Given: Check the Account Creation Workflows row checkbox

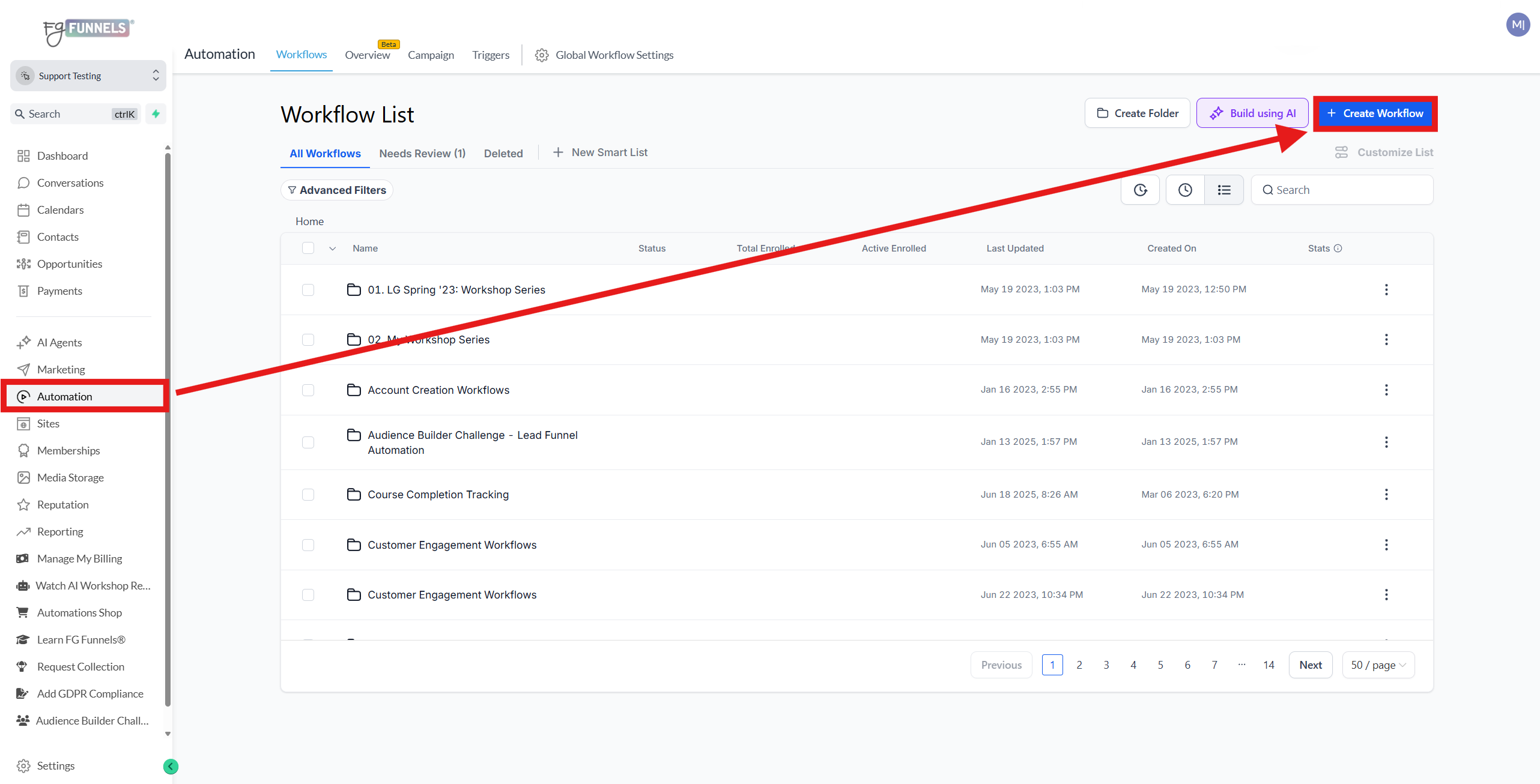Looking at the screenshot, I should (308, 390).
